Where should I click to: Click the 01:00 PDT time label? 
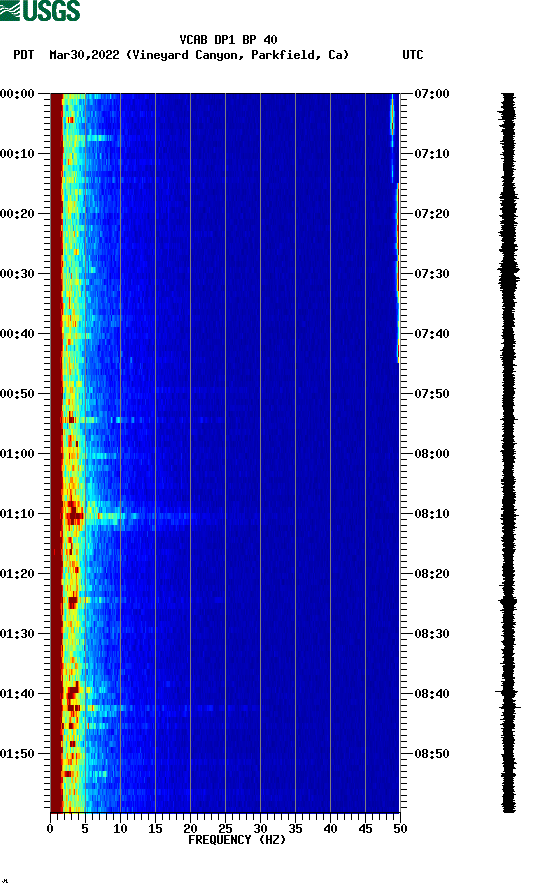[18, 454]
